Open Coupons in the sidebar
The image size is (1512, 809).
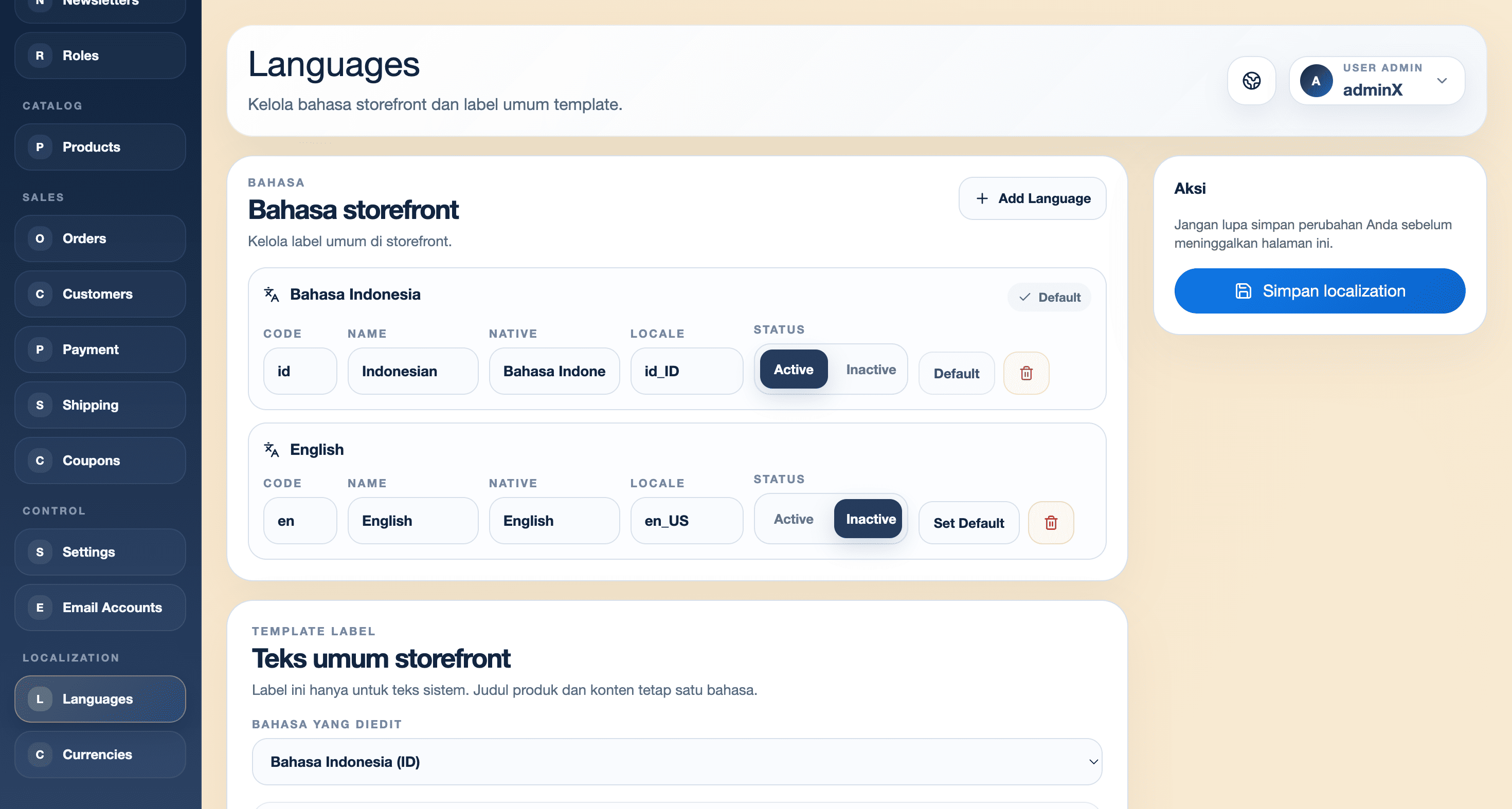point(100,461)
